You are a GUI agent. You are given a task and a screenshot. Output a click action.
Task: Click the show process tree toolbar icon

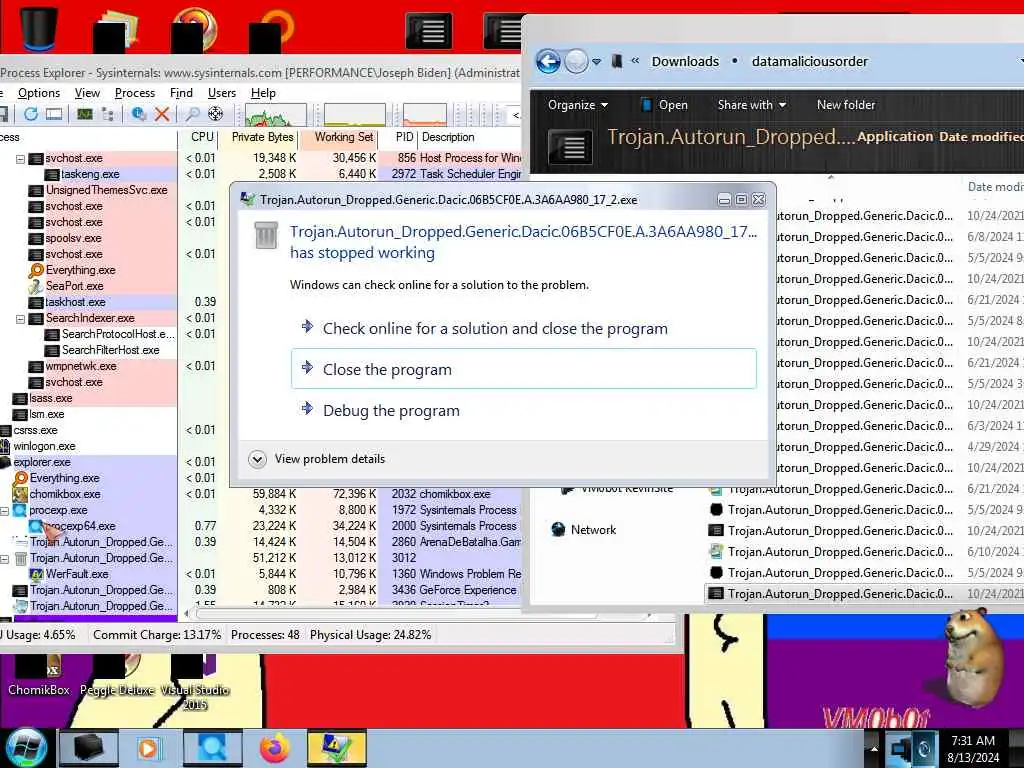108,114
